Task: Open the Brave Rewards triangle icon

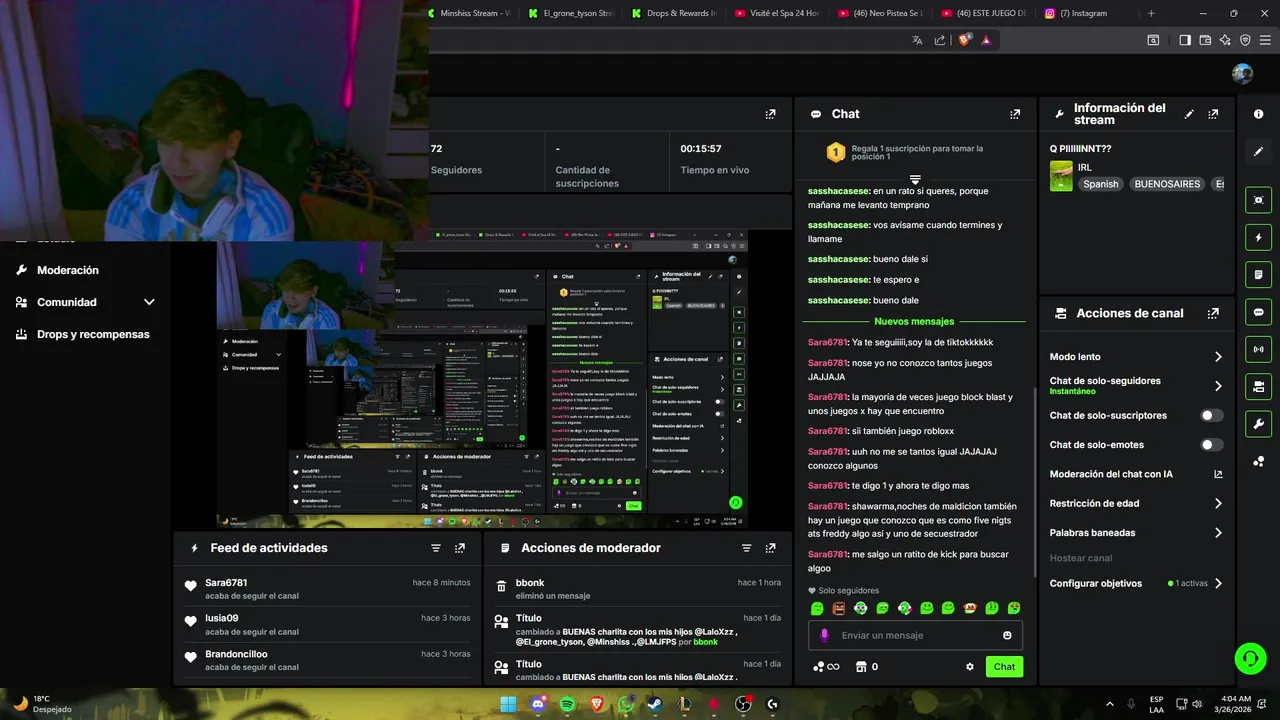Action: [986, 40]
